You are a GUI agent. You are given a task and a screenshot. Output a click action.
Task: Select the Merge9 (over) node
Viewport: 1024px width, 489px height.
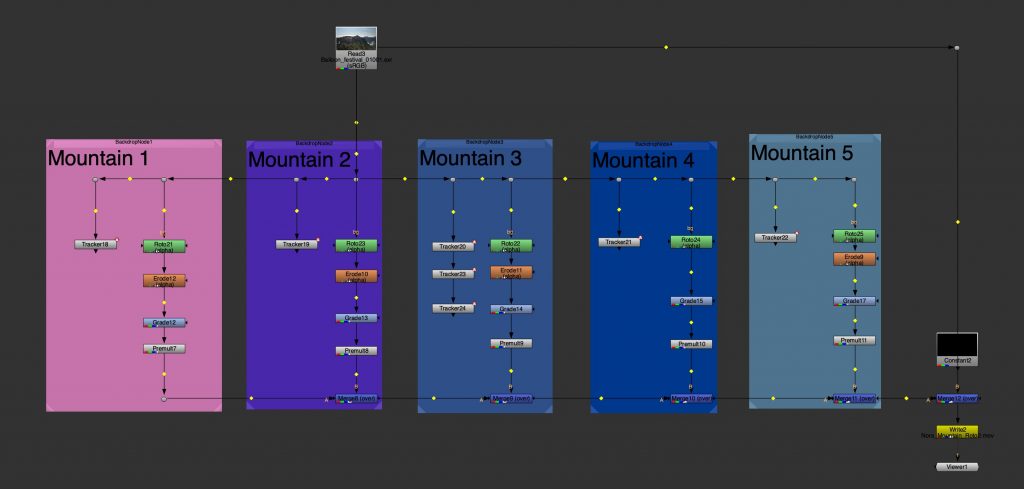tap(512, 398)
